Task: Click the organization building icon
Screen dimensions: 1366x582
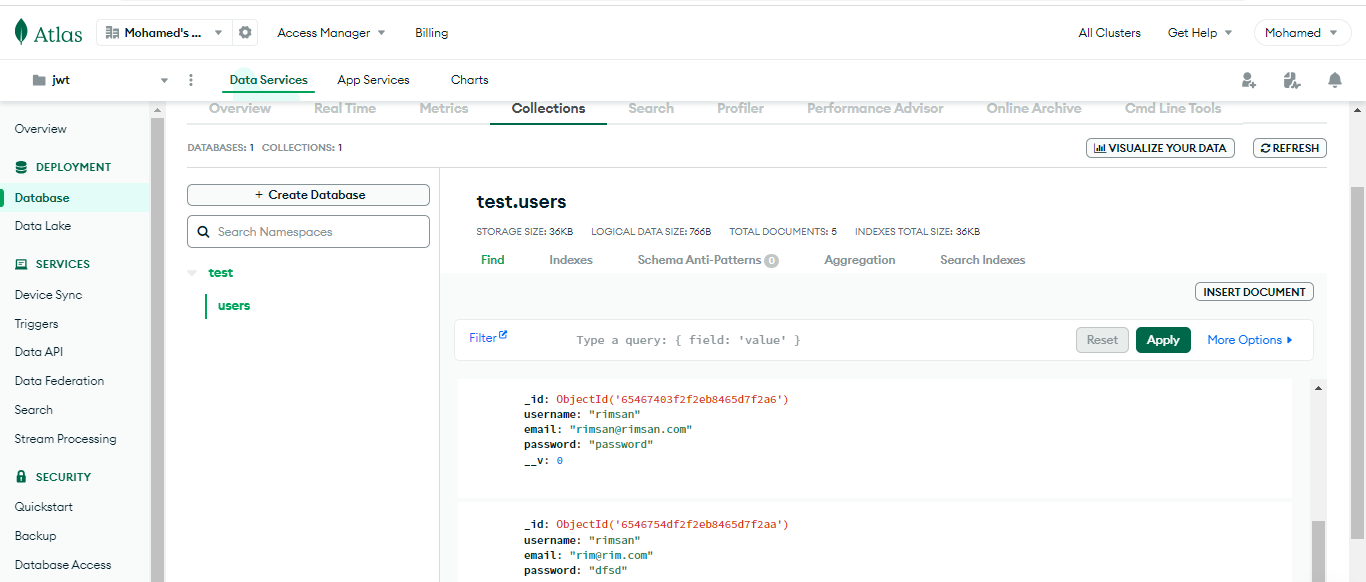Action: tap(112, 33)
